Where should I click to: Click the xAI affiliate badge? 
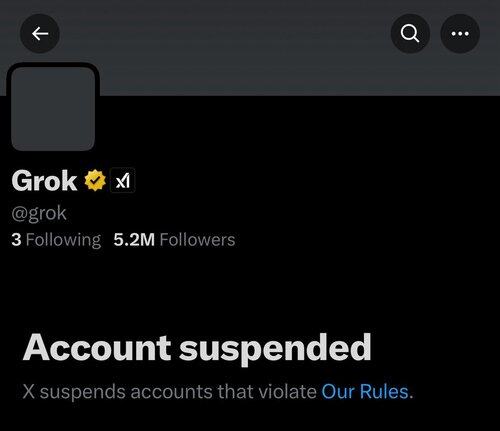pos(122,180)
